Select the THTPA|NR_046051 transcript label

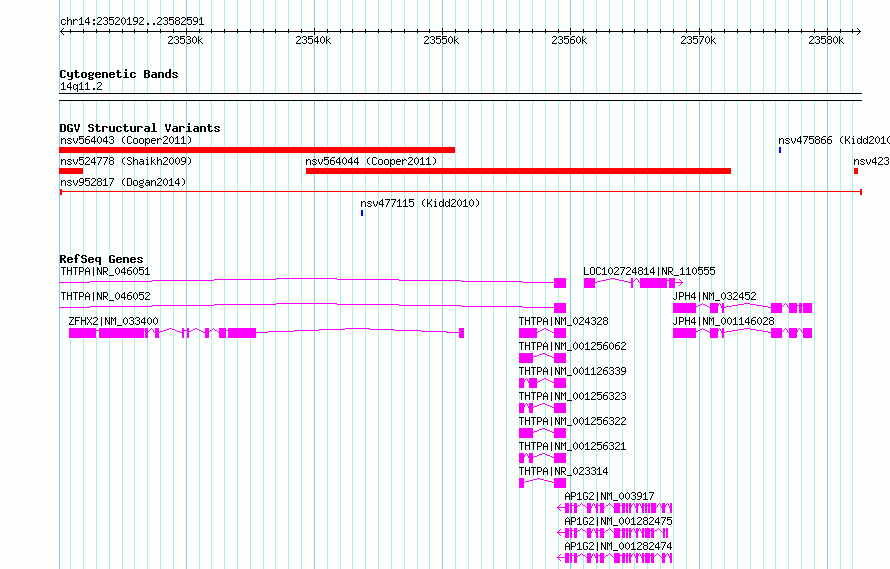[x=105, y=271]
